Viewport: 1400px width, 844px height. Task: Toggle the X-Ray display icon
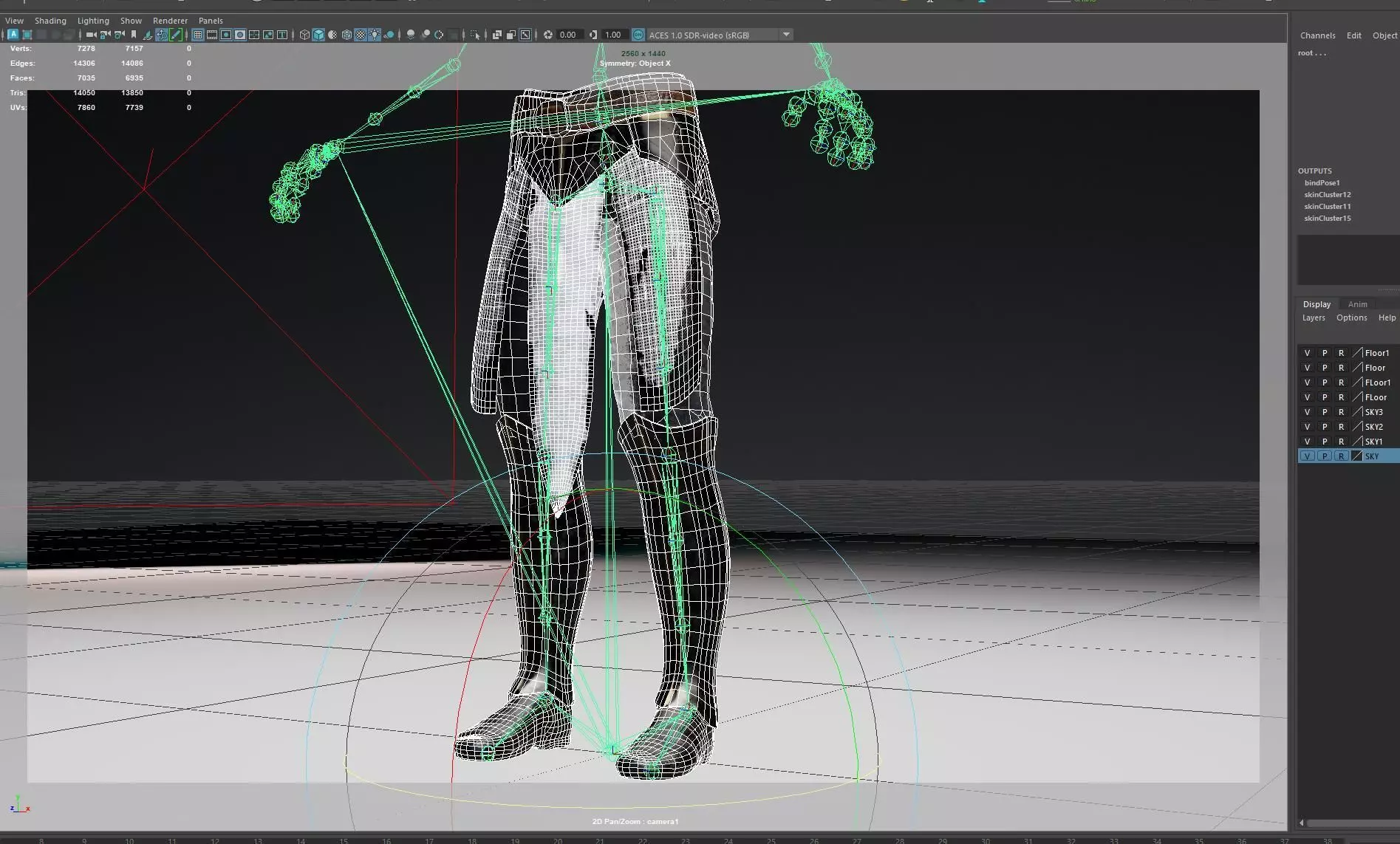tap(496, 35)
